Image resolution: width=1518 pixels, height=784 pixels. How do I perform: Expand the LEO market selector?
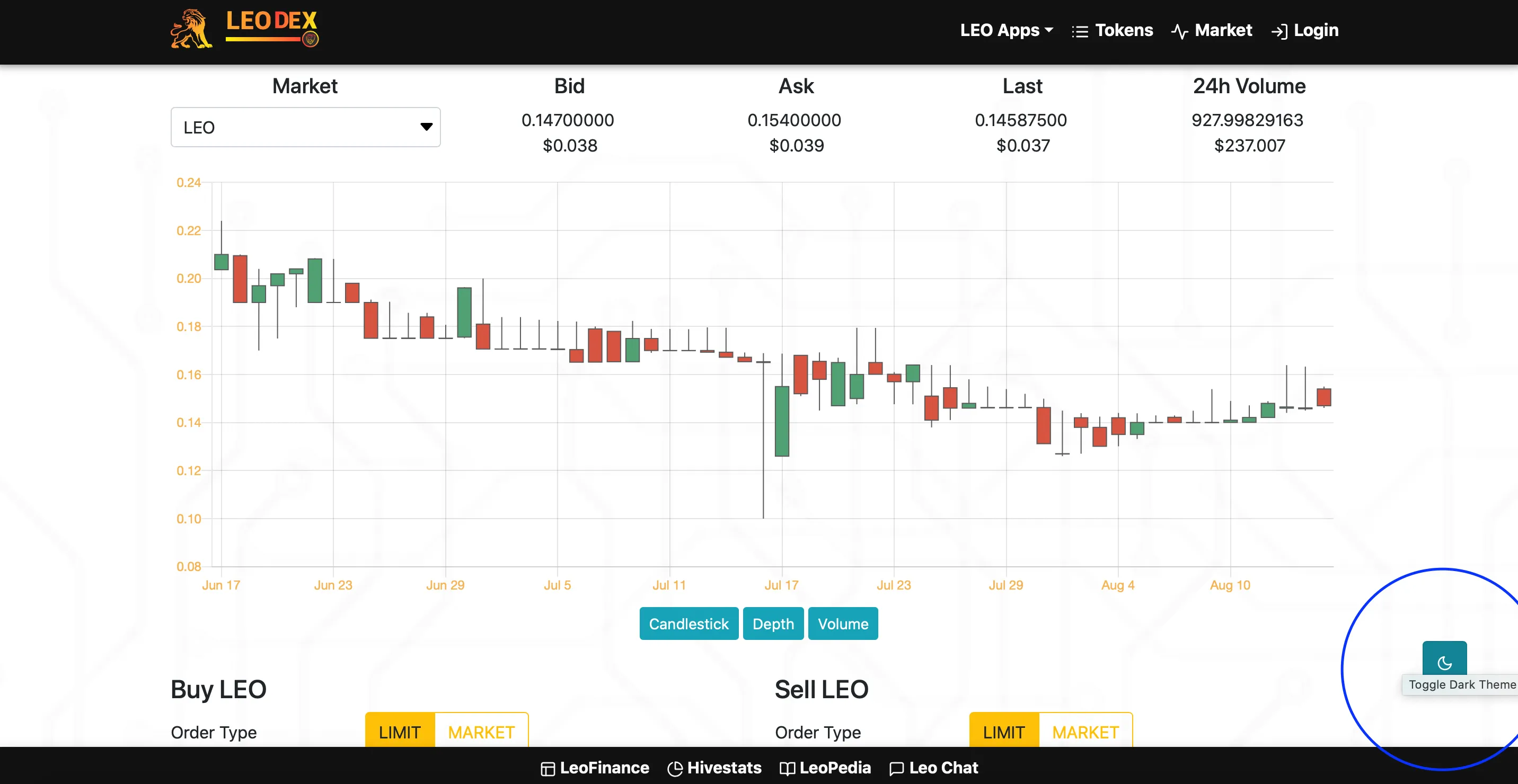coord(305,127)
